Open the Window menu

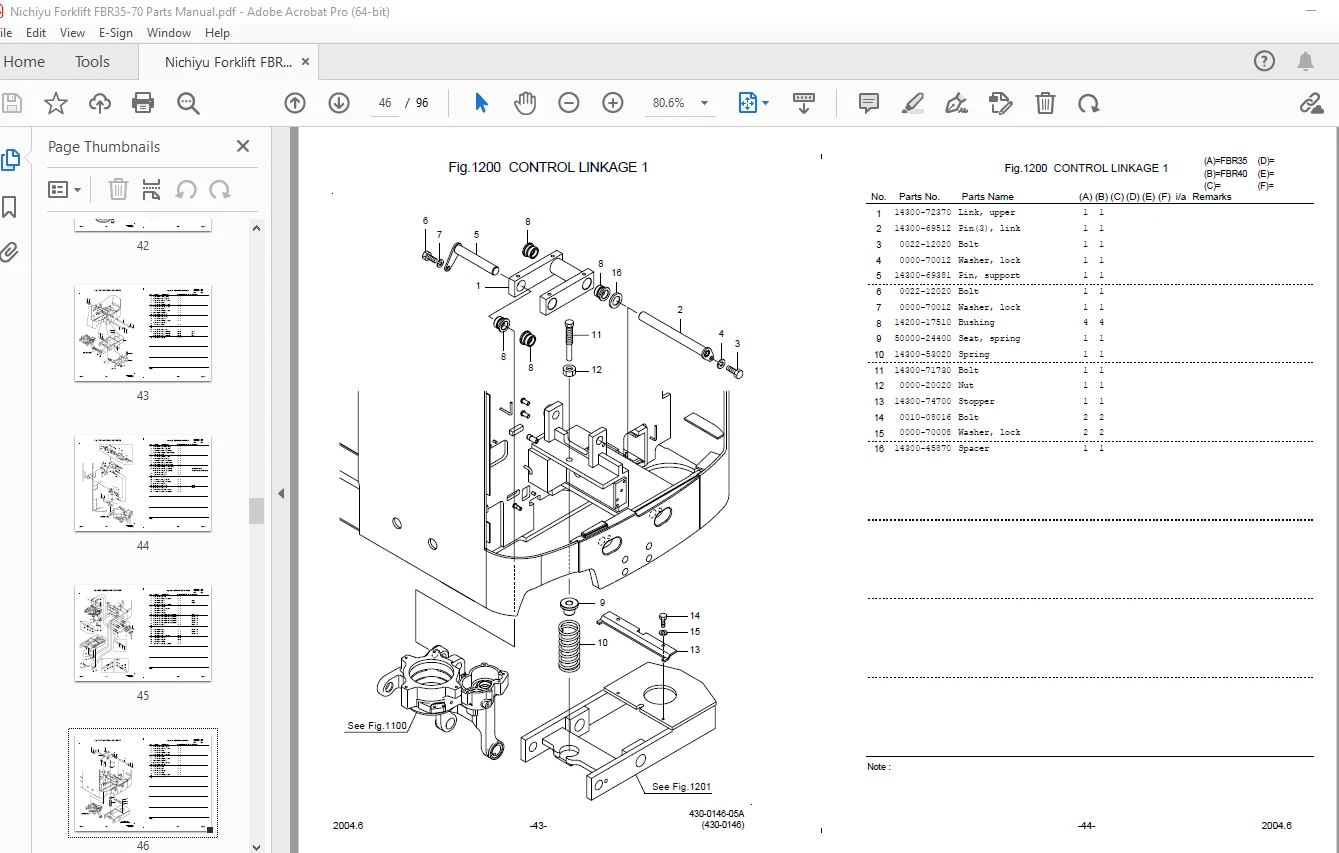click(x=169, y=33)
